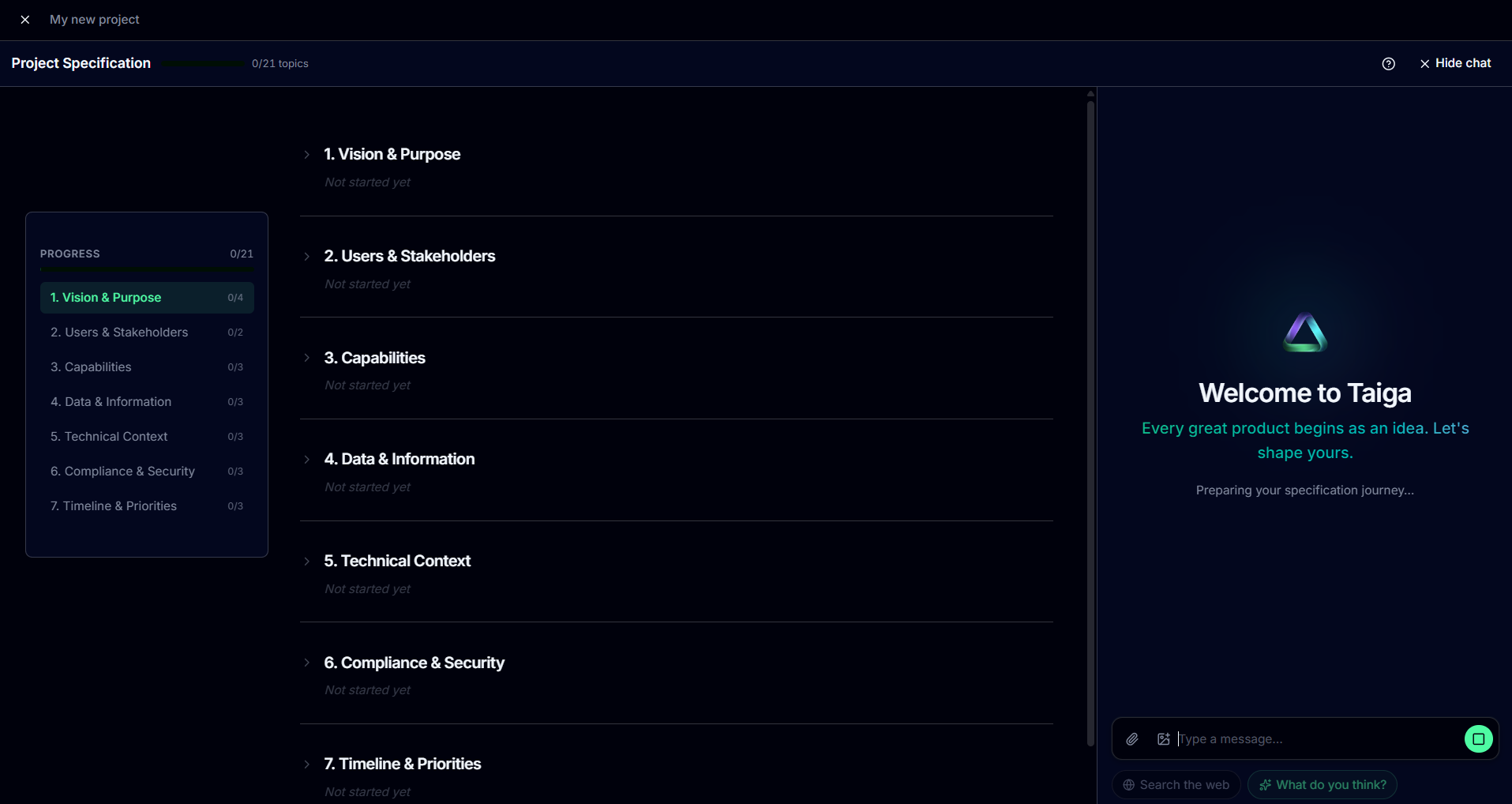Toggle Search the web option
Viewport: 1512px width, 804px height.
pyautogui.click(x=1176, y=785)
